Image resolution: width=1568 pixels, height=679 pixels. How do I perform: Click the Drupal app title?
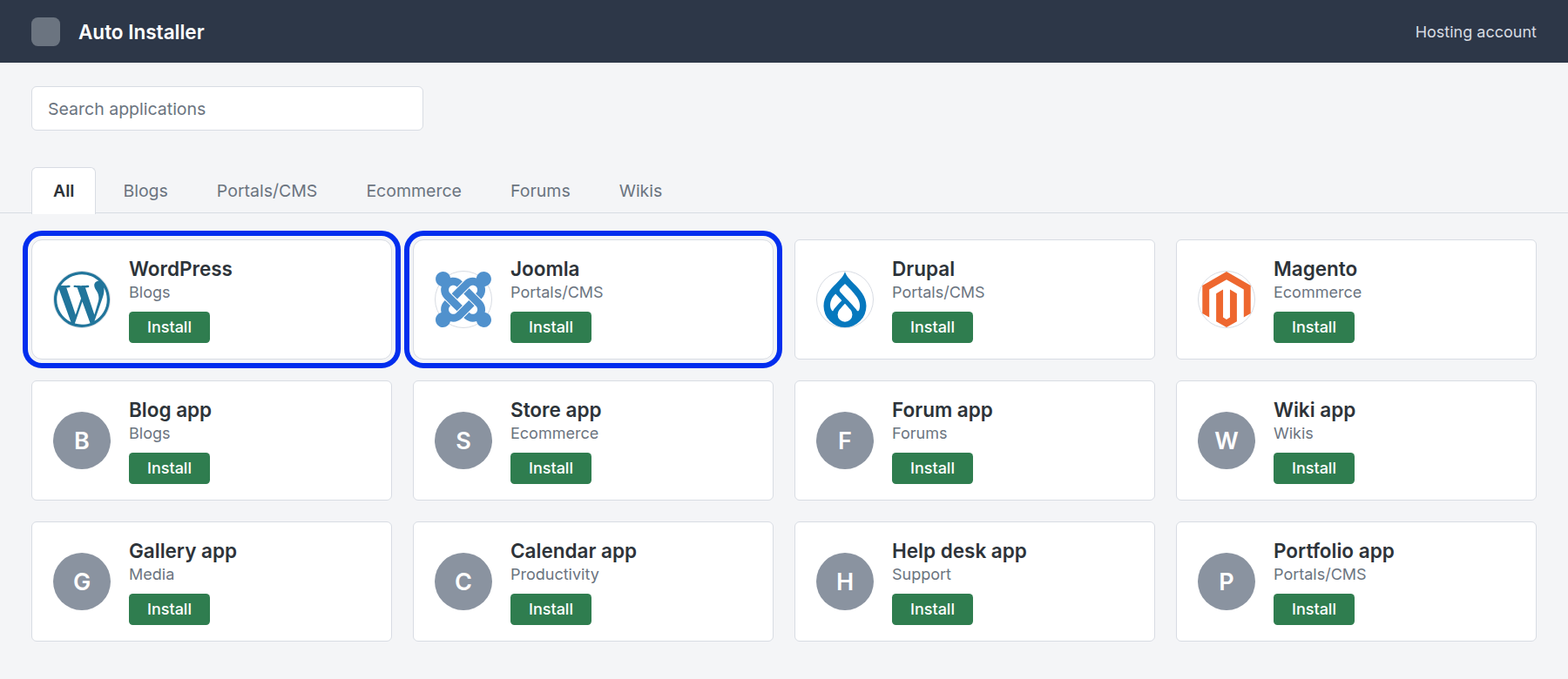click(923, 269)
